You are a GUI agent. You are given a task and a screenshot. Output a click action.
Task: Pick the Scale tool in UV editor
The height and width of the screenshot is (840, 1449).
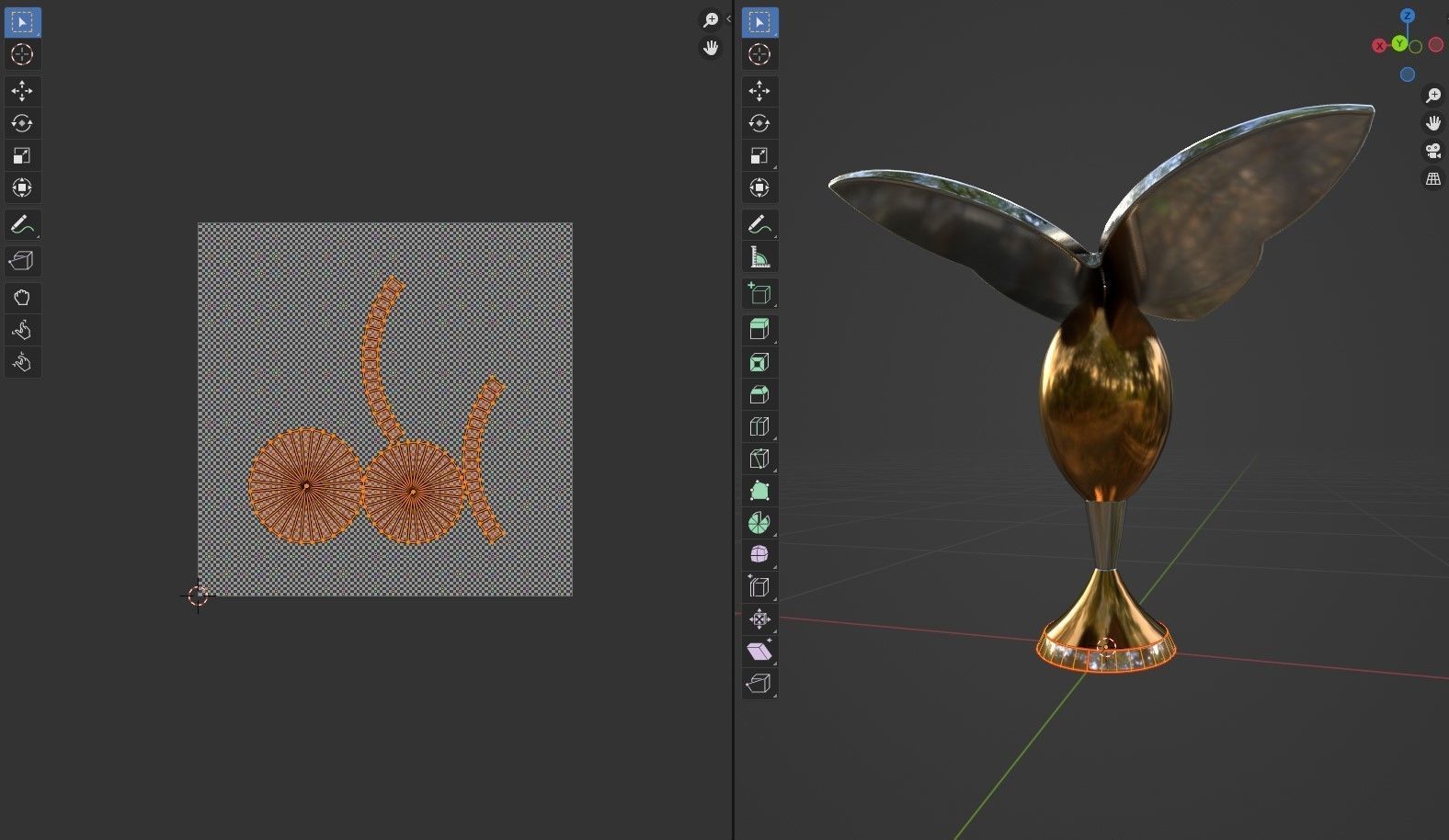click(22, 155)
